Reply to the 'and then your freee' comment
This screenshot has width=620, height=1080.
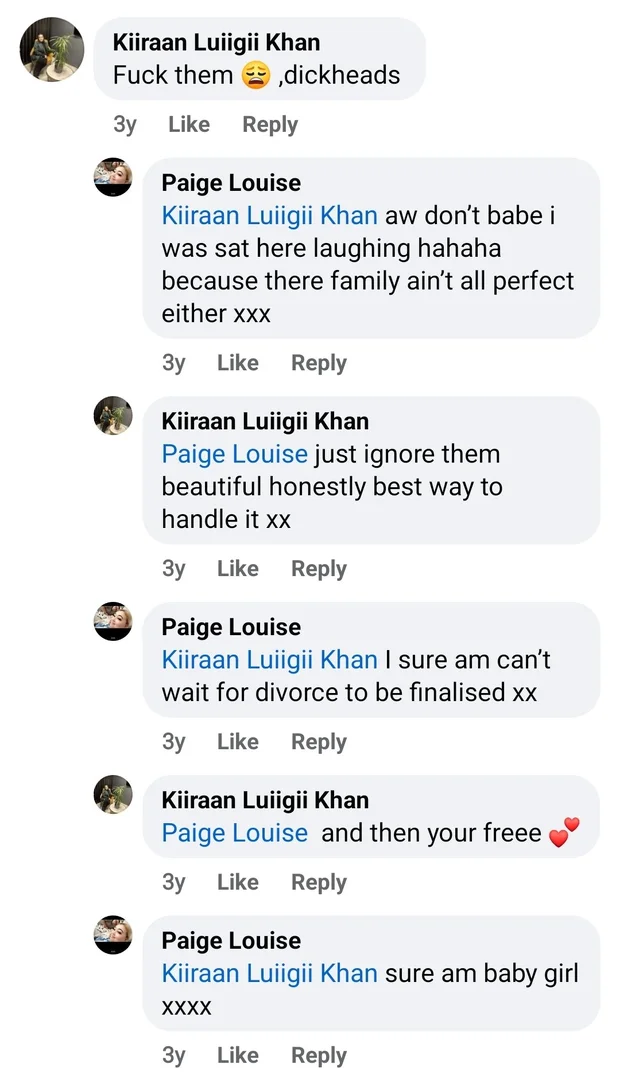(x=319, y=882)
